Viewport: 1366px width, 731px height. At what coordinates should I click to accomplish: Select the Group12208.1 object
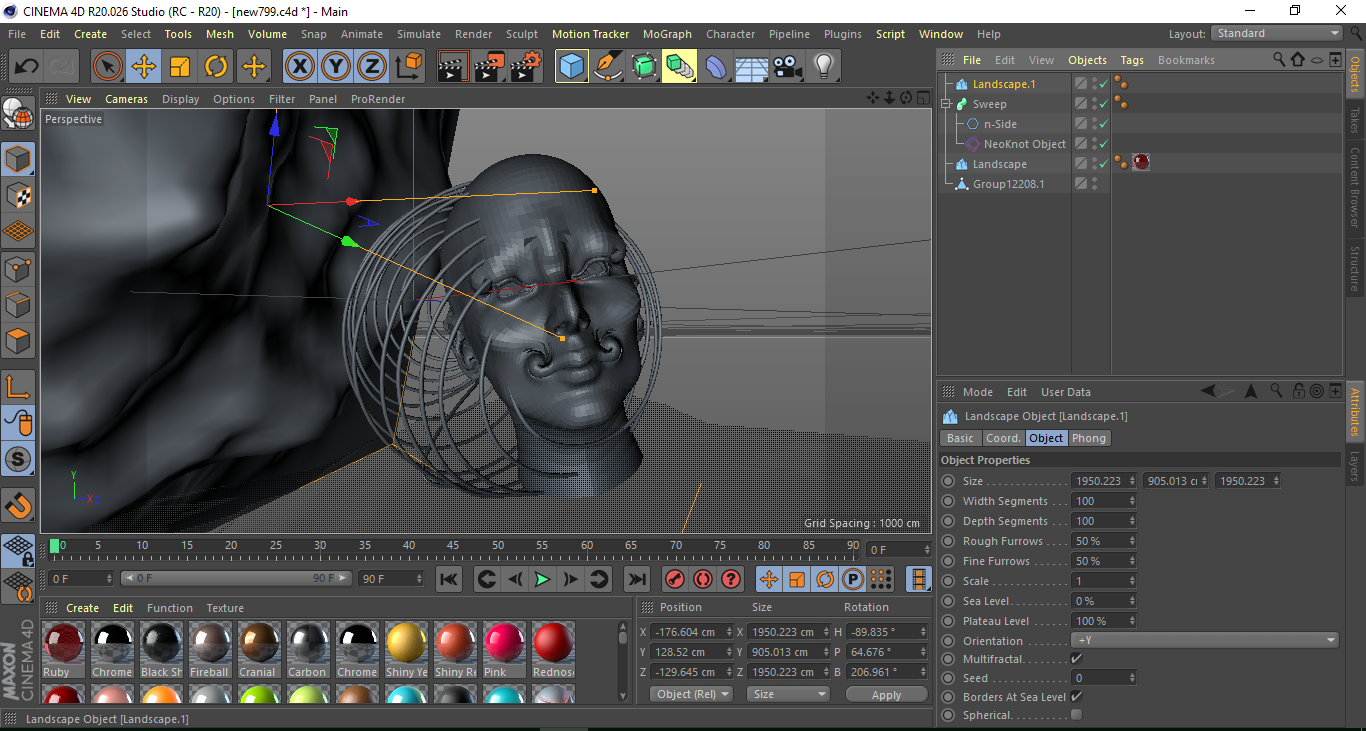(x=1008, y=184)
